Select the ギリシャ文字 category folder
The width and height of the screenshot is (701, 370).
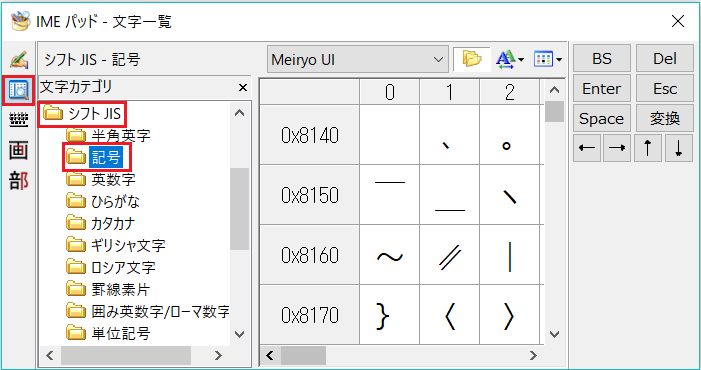click(116, 245)
